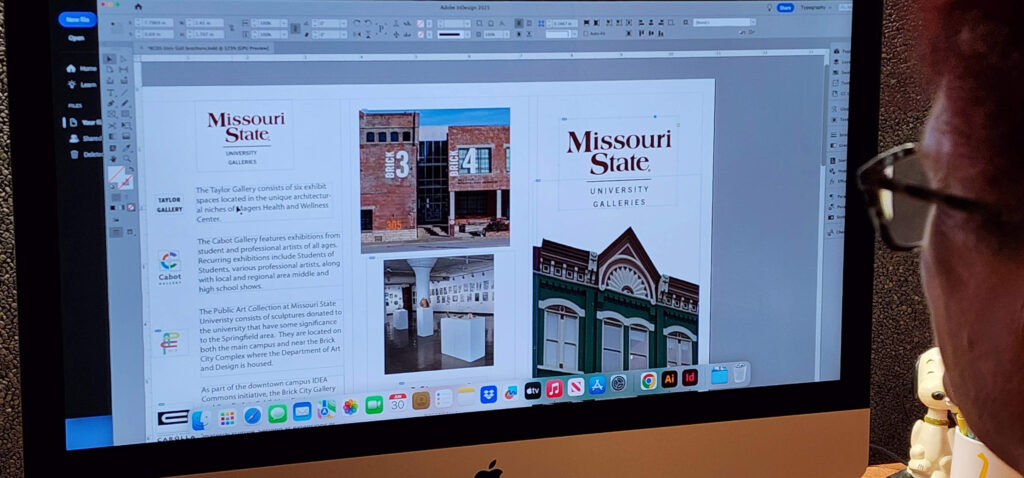This screenshot has width=1024, height=478.
Task: Open the Typography workspace dropdown
Action: 818,7
